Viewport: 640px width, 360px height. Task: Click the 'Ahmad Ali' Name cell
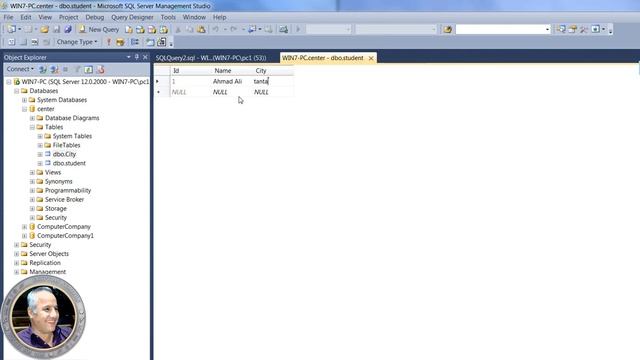coord(231,81)
